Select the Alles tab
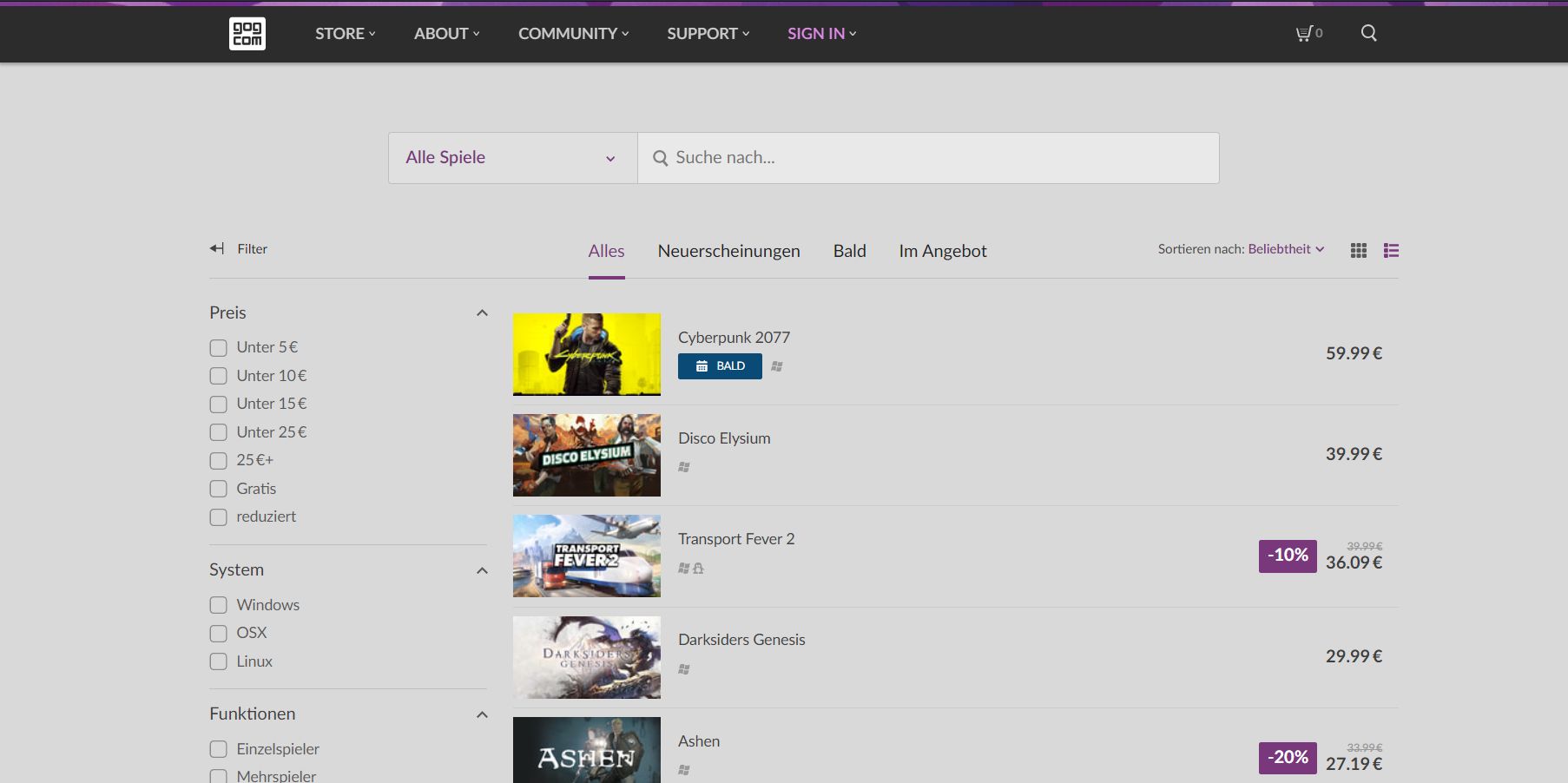This screenshot has width=1568, height=783. pyautogui.click(x=607, y=251)
